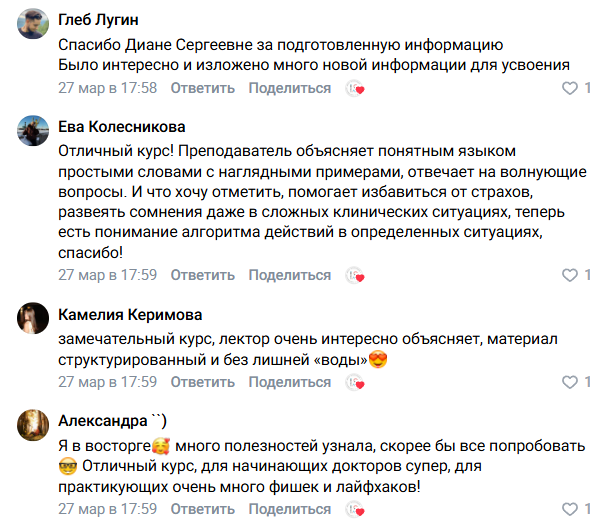Open Камелия Керимова's profile name link
This screenshot has height=529, width=612.
click(130, 314)
